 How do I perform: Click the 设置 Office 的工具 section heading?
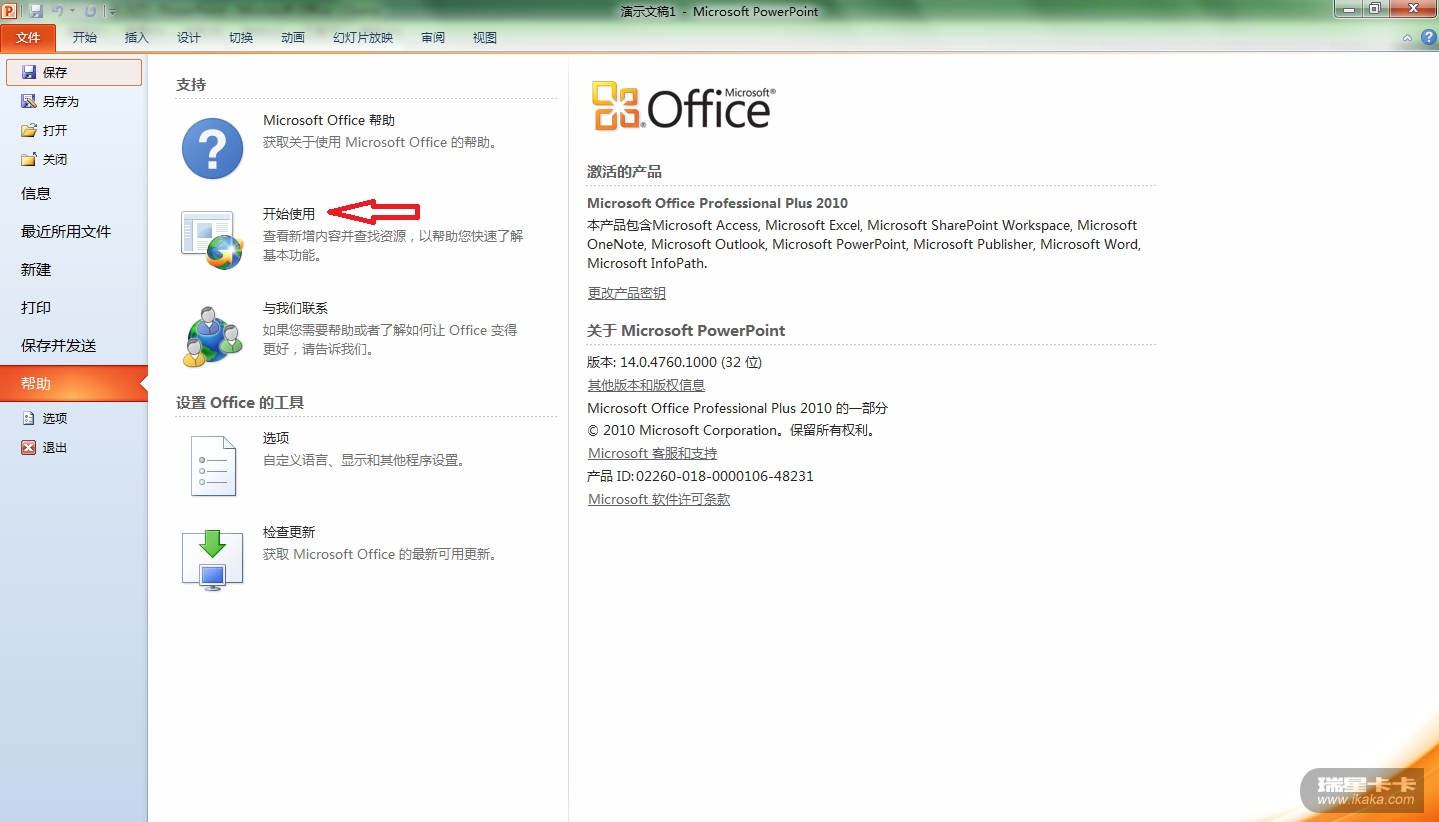(x=240, y=402)
